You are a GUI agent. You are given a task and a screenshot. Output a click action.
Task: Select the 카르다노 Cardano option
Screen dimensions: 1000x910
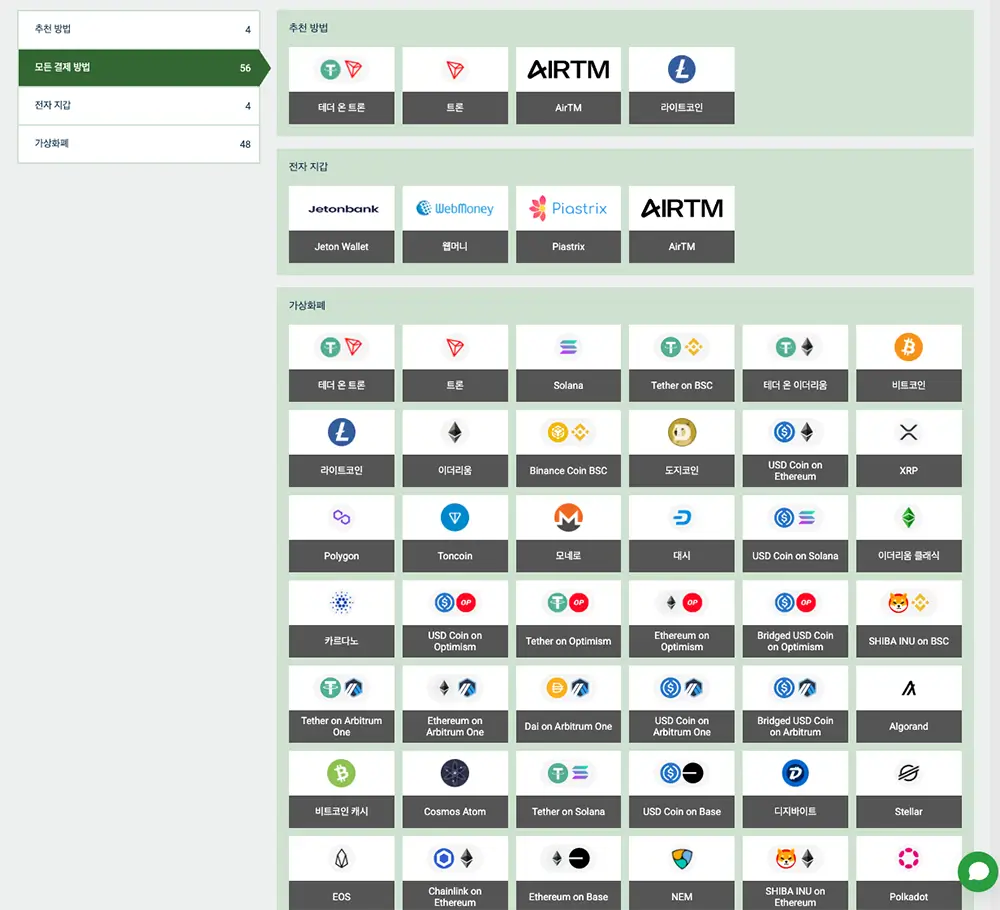341,619
